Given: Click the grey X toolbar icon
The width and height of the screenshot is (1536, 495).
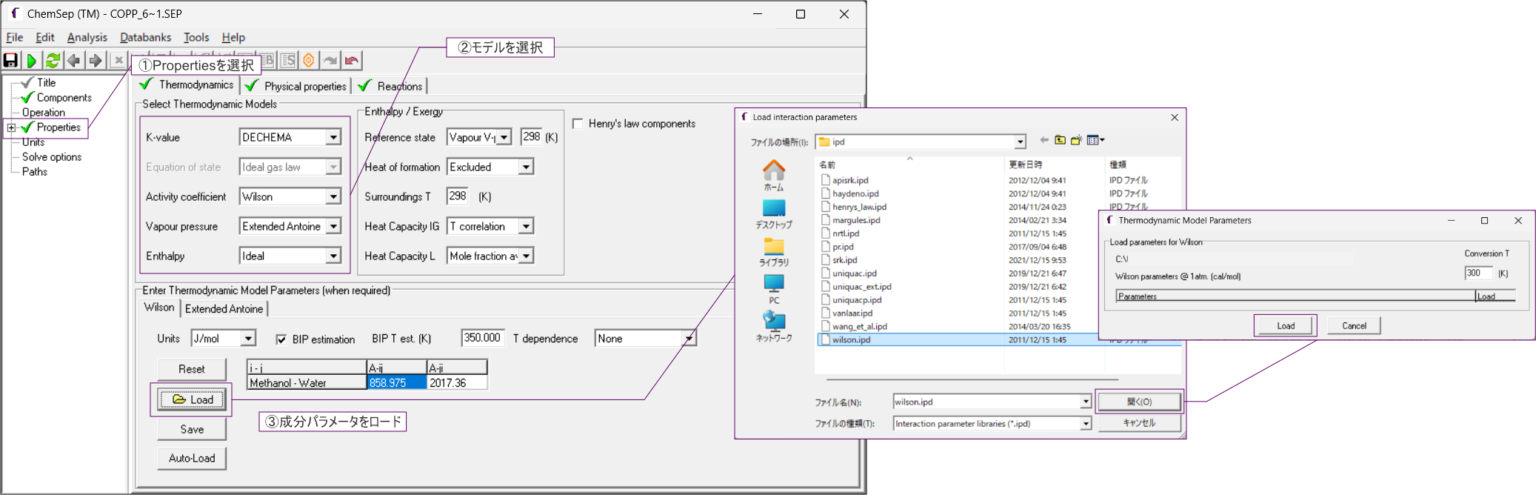Looking at the screenshot, I should (118, 60).
